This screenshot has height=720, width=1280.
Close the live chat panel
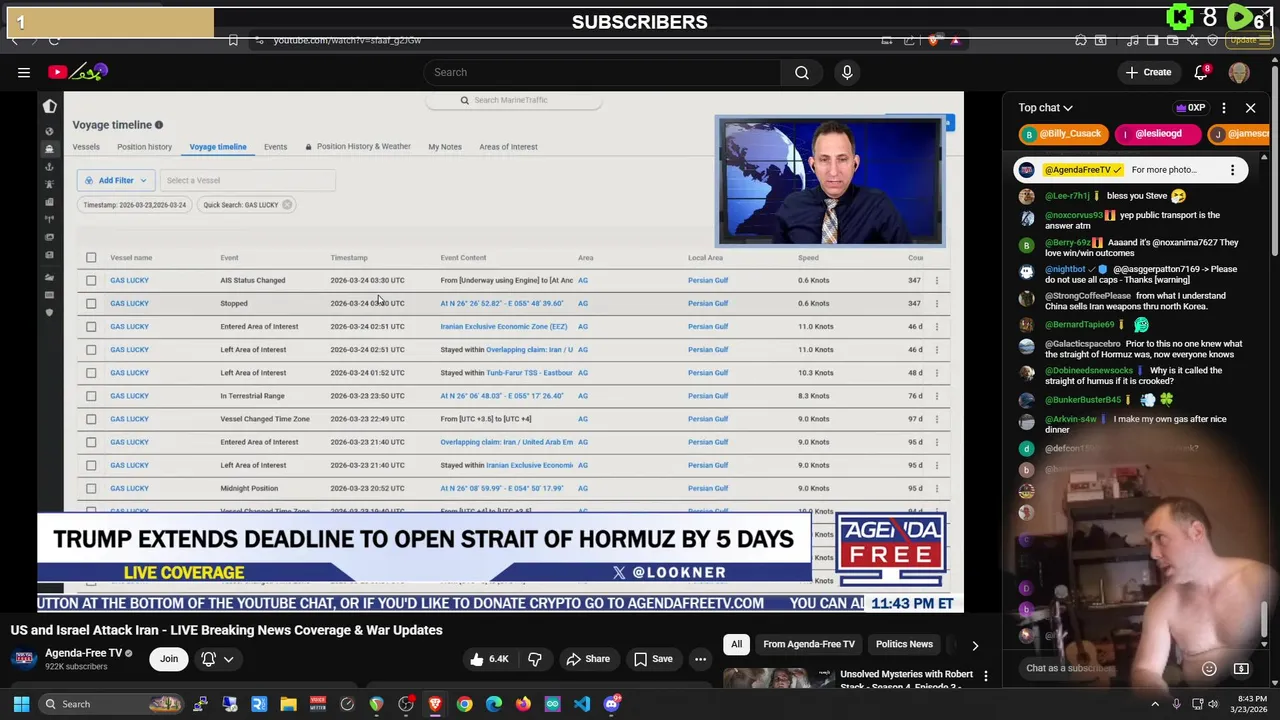coord(1250,108)
